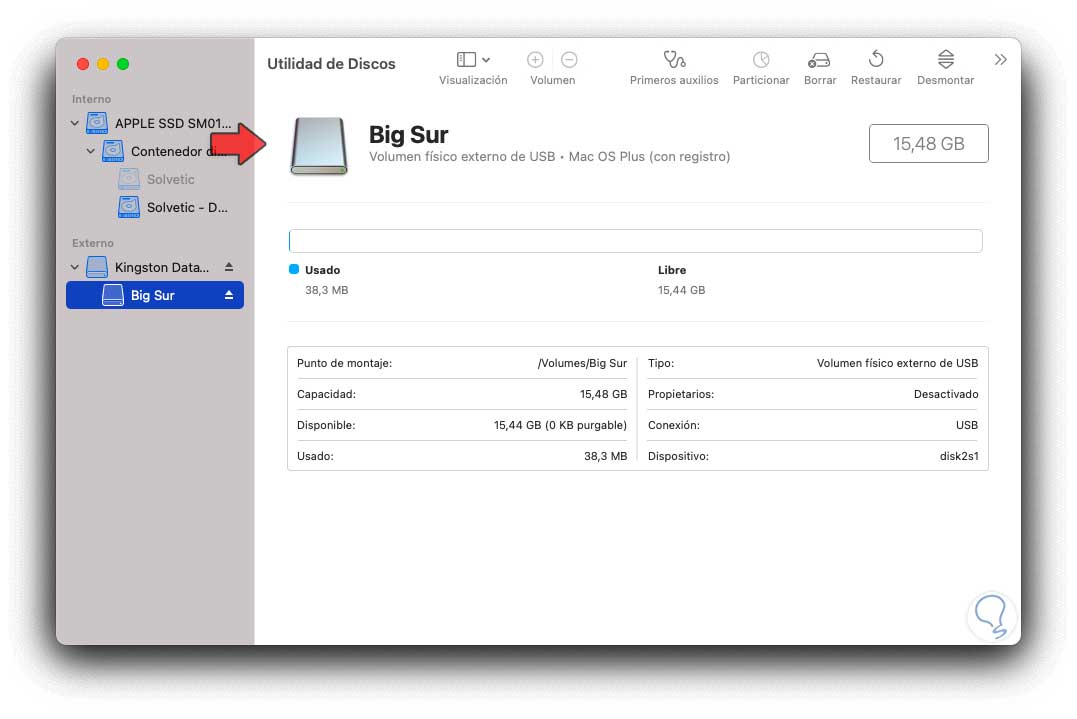Click the Tipo value Volumen físico externo
The height and width of the screenshot is (719, 1077).
point(897,363)
